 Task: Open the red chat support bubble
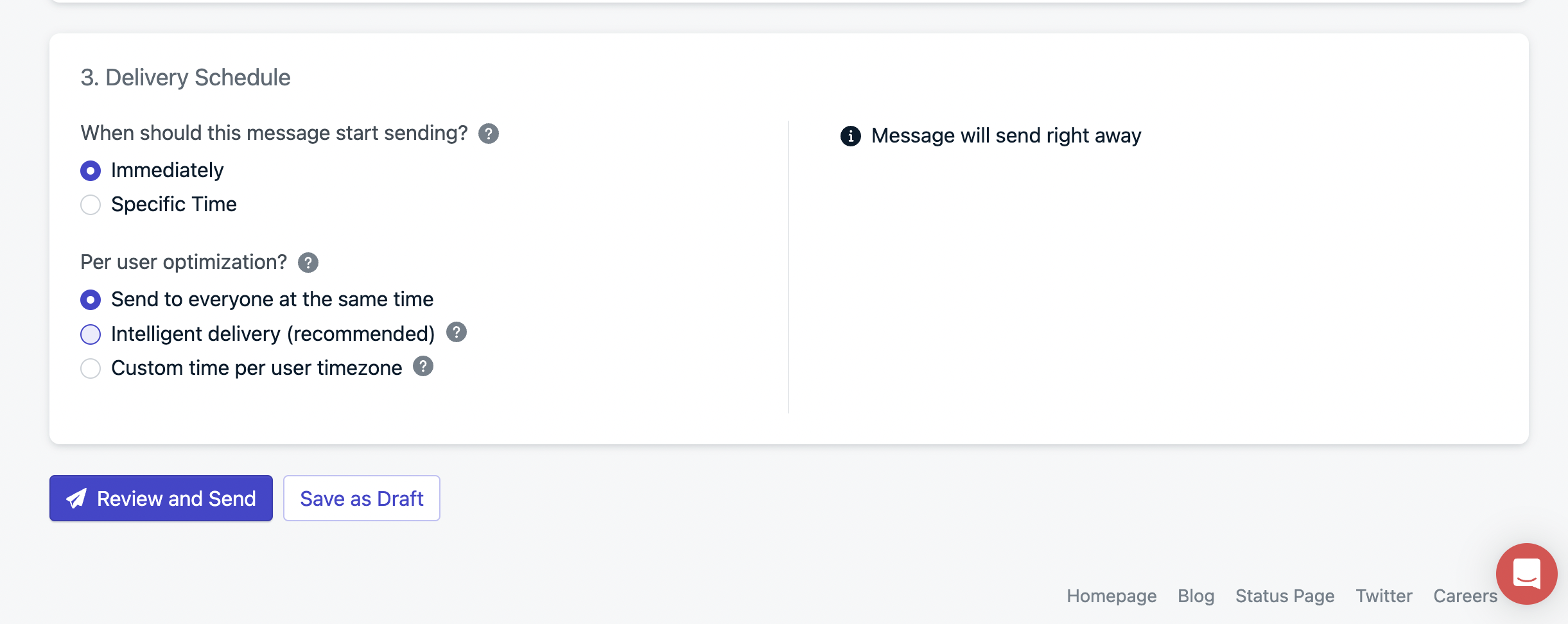1527,574
